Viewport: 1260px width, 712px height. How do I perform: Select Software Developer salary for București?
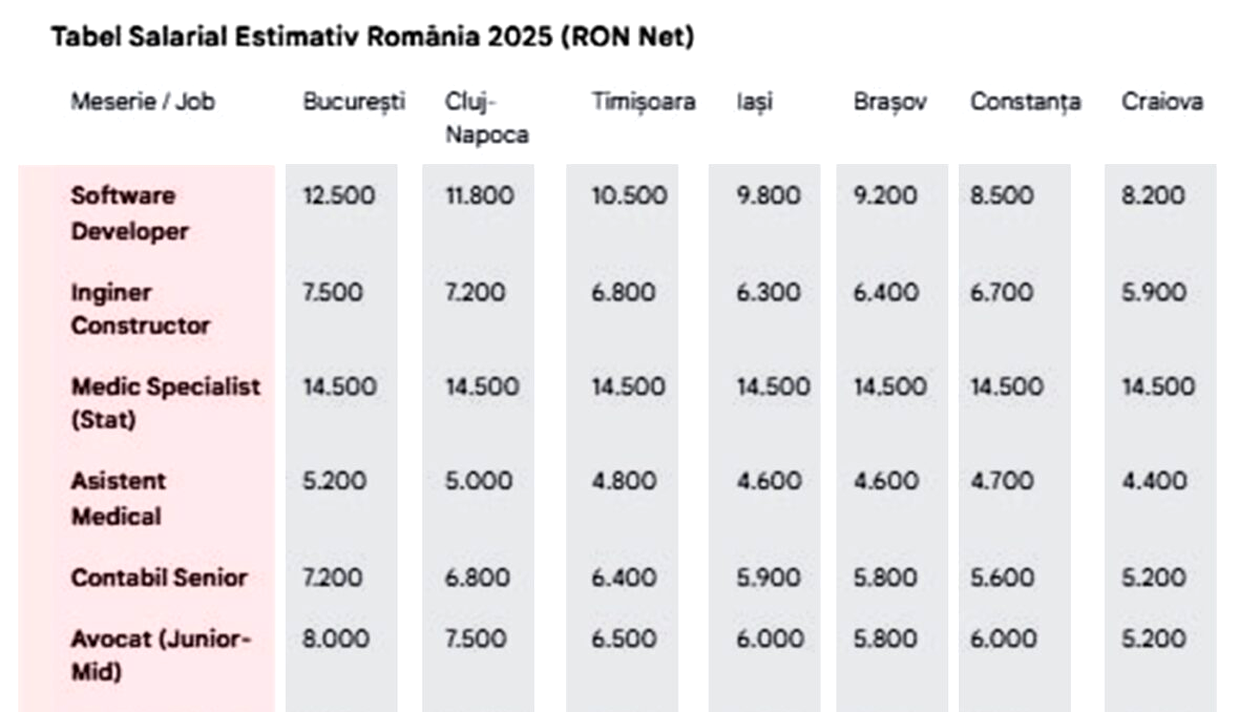(339, 196)
